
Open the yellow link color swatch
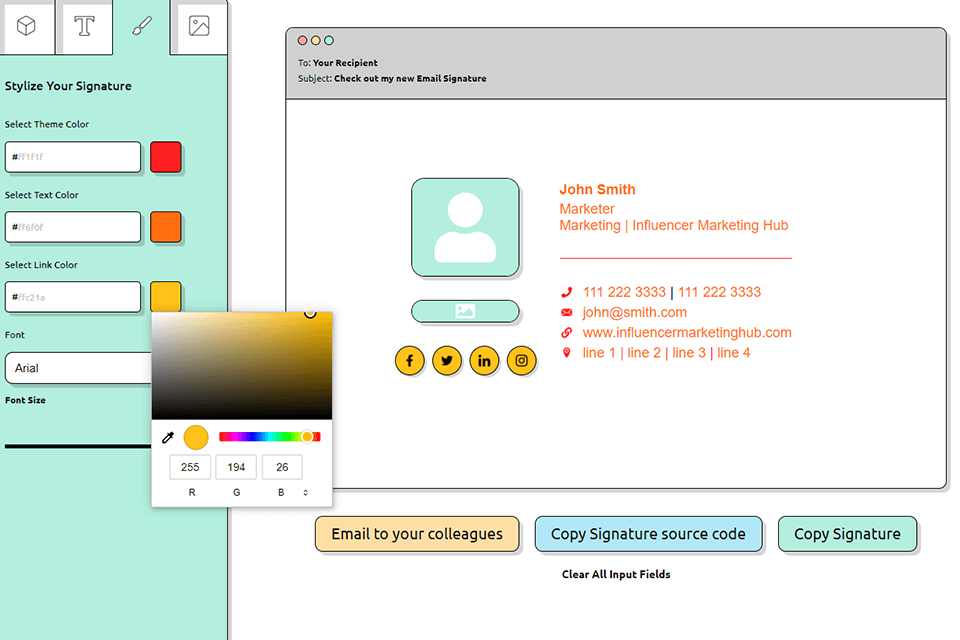[166, 297]
